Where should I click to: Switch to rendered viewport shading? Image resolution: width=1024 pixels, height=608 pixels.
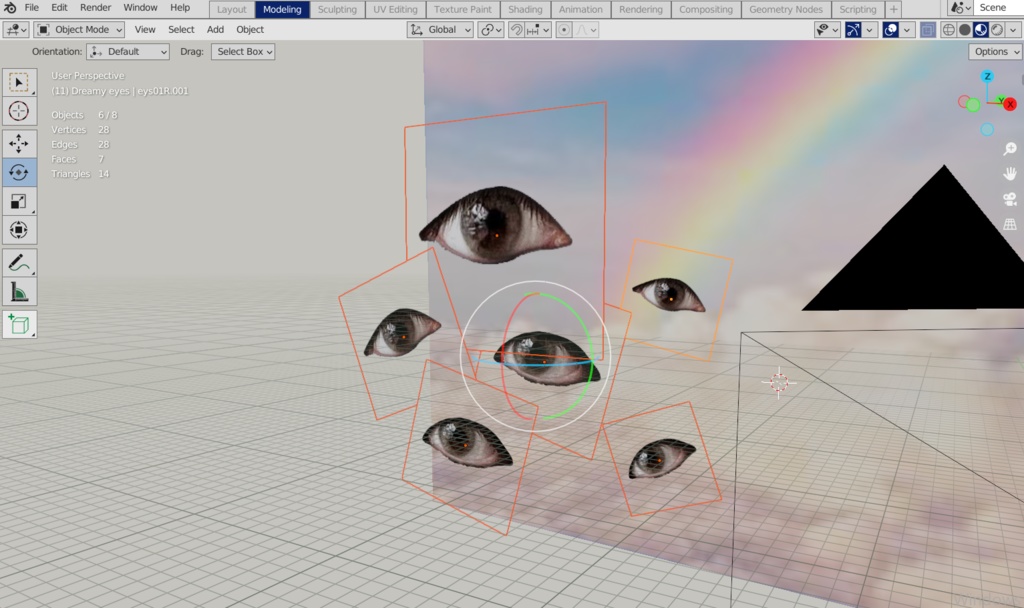(x=997, y=29)
